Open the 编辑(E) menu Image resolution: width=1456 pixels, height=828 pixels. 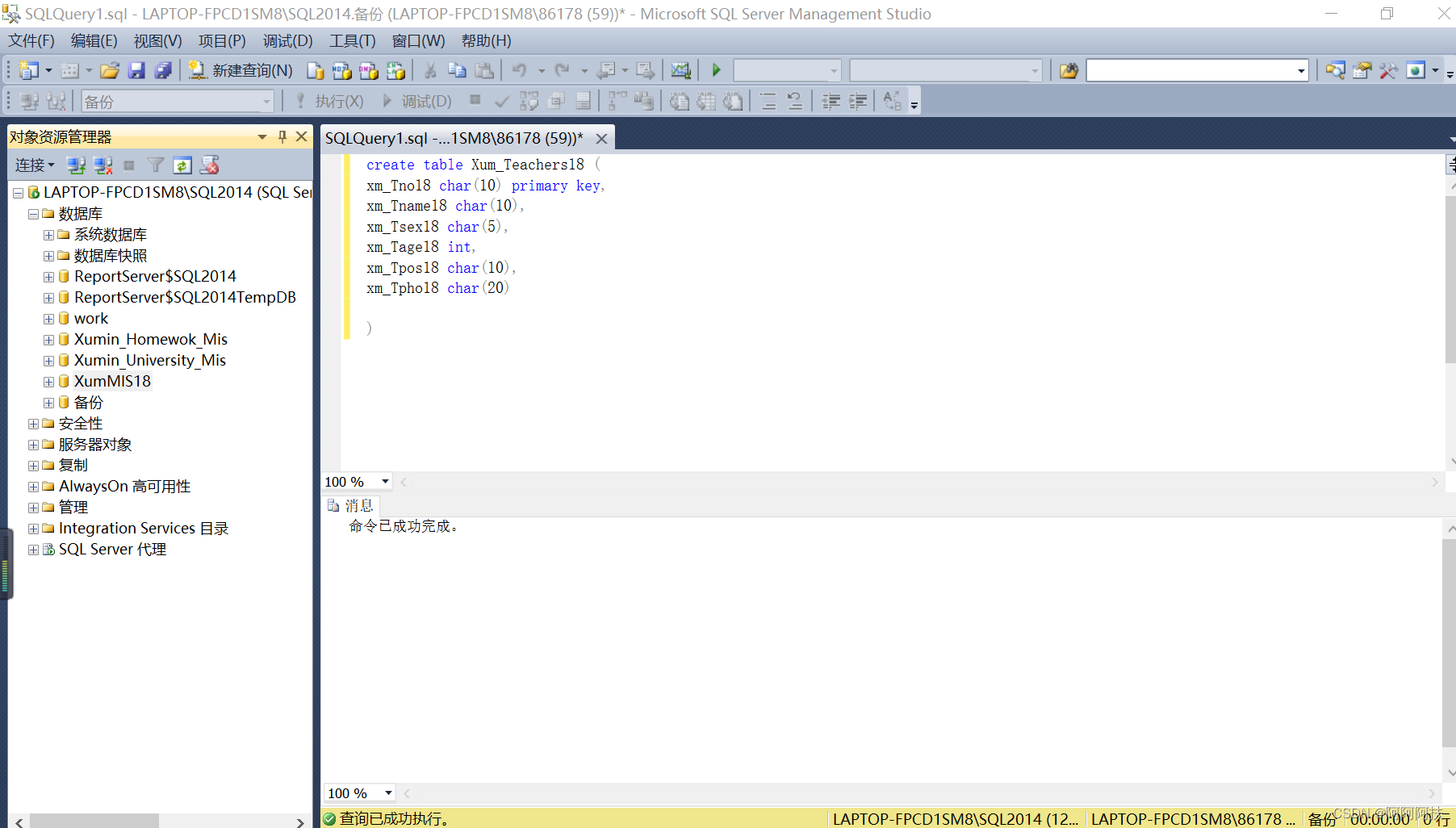coord(94,41)
